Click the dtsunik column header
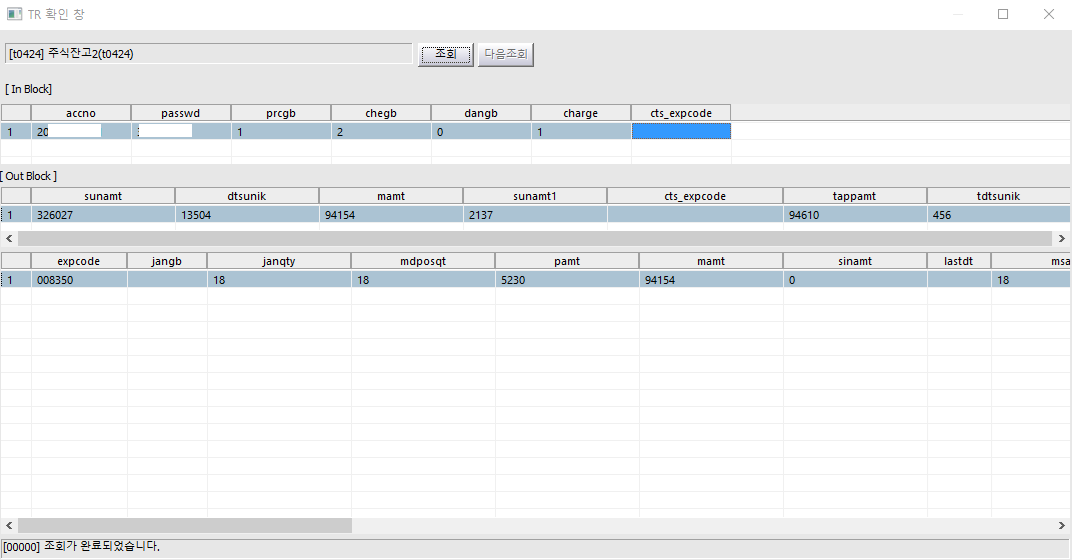 [x=247, y=196]
